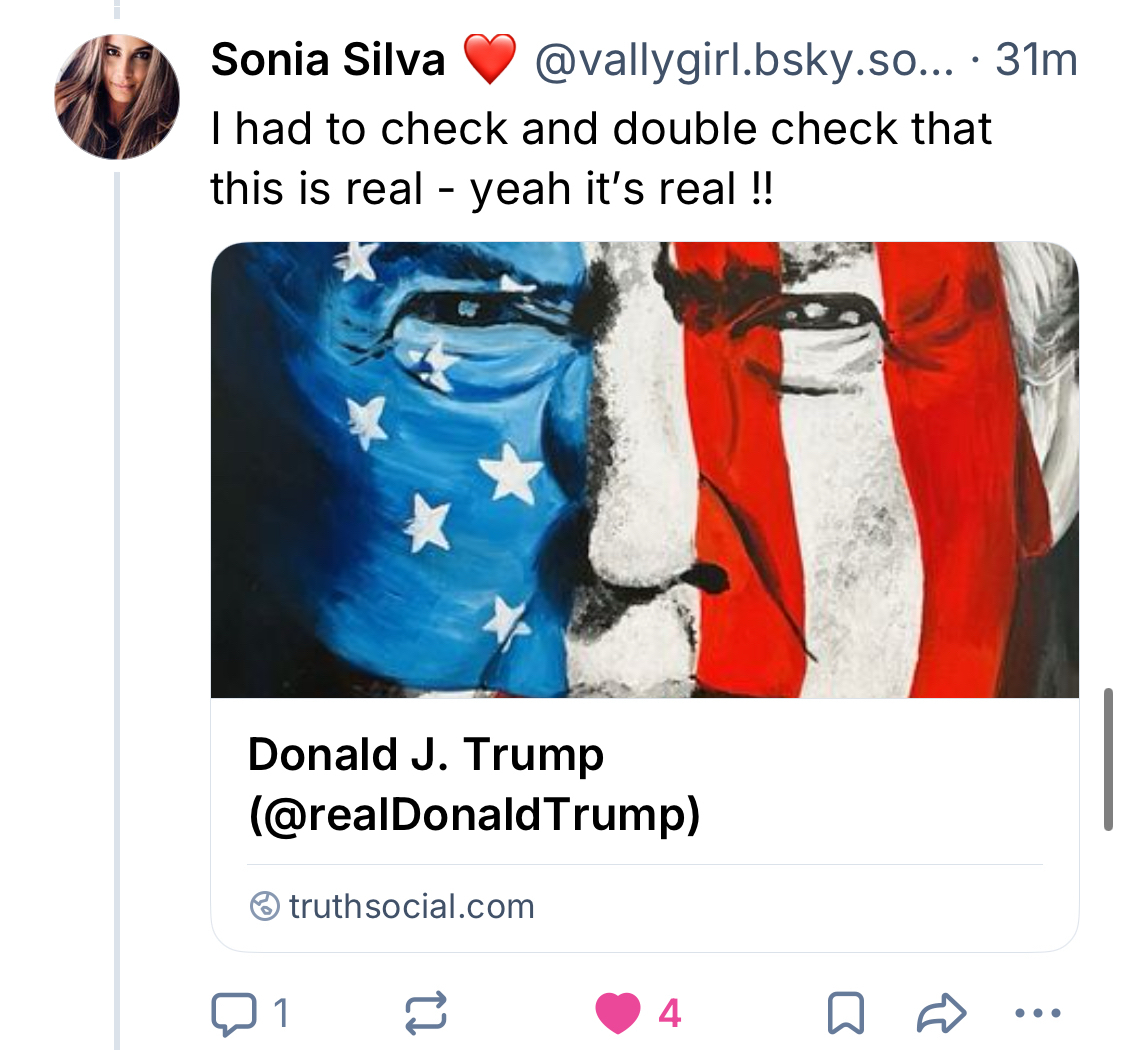Unlike the post with the pink heart
This screenshot has width=1125, height=1050.
617,1014
